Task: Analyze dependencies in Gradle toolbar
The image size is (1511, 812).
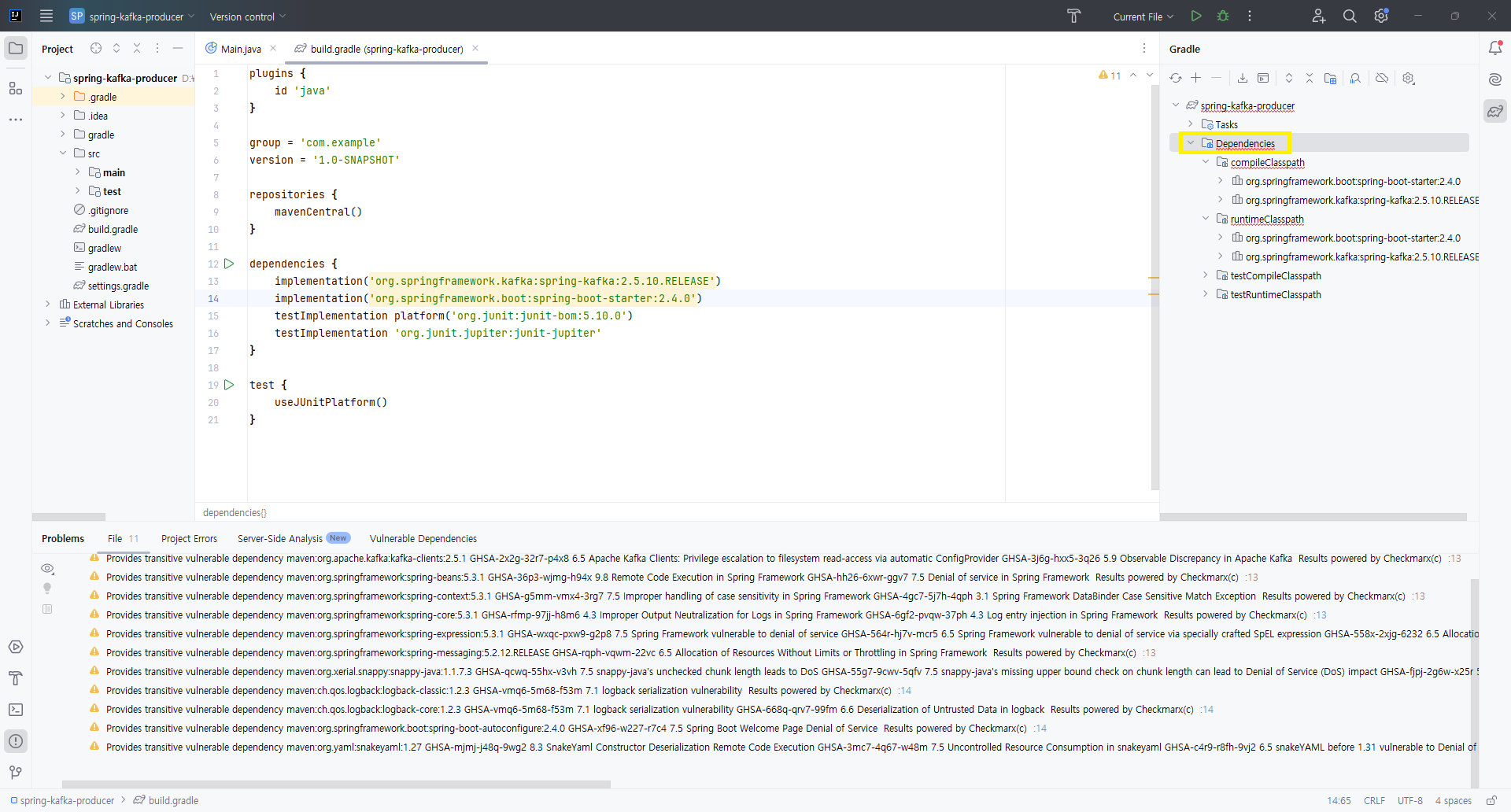Action: (x=1355, y=78)
